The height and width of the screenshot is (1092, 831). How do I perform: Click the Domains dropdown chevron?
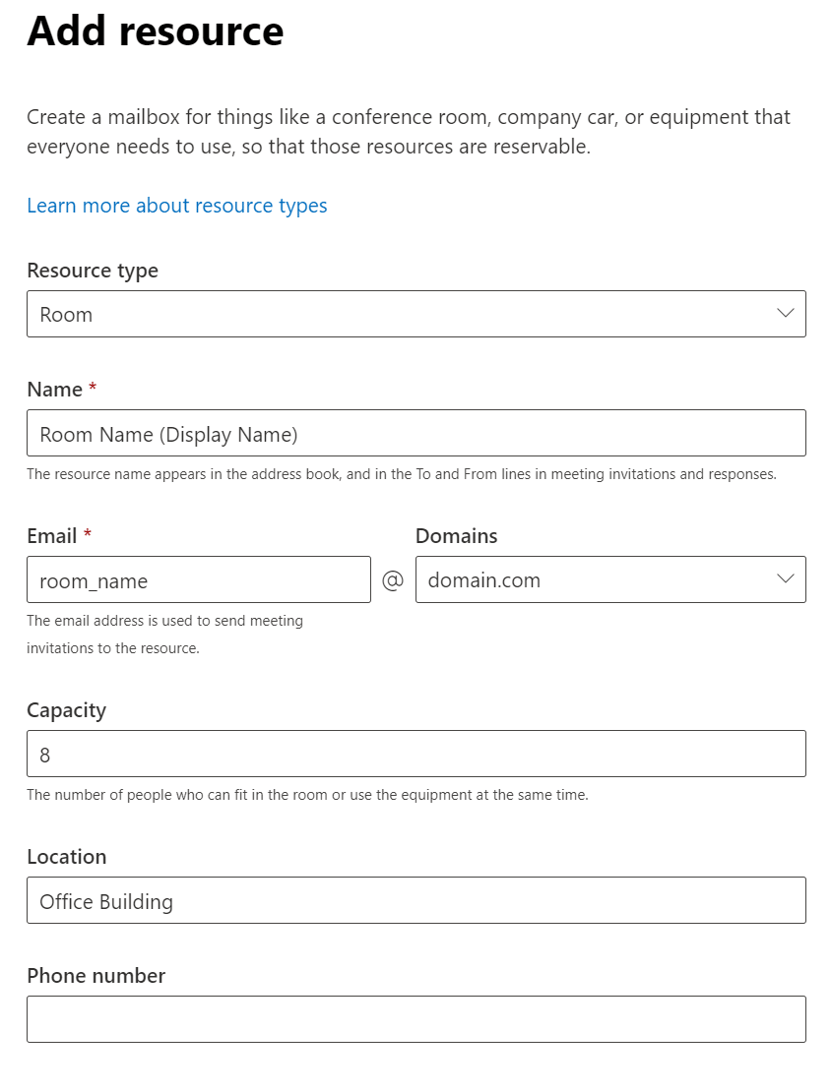(785, 579)
